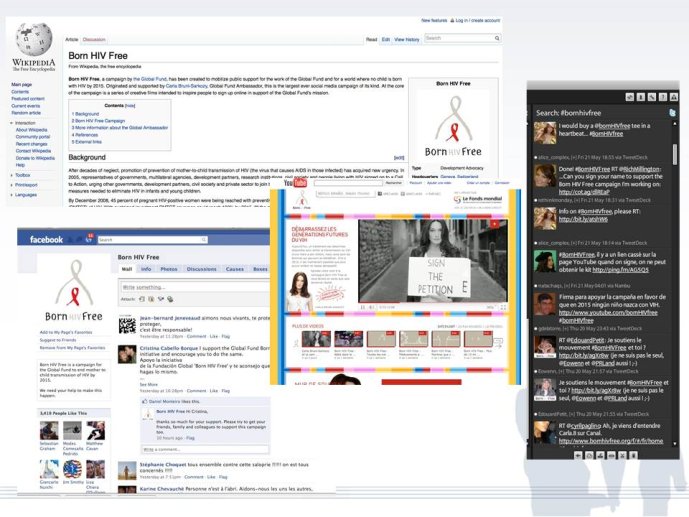Image resolution: width=689 pixels, height=517 pixels.
Task: Click Sebastian Graham's profile picture
Action: click(49, 430)
